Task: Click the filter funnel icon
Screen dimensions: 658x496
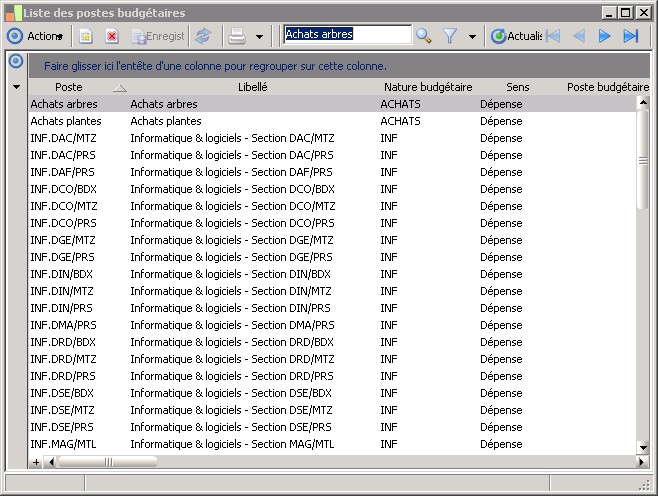Action: click(x=451, y=36)
